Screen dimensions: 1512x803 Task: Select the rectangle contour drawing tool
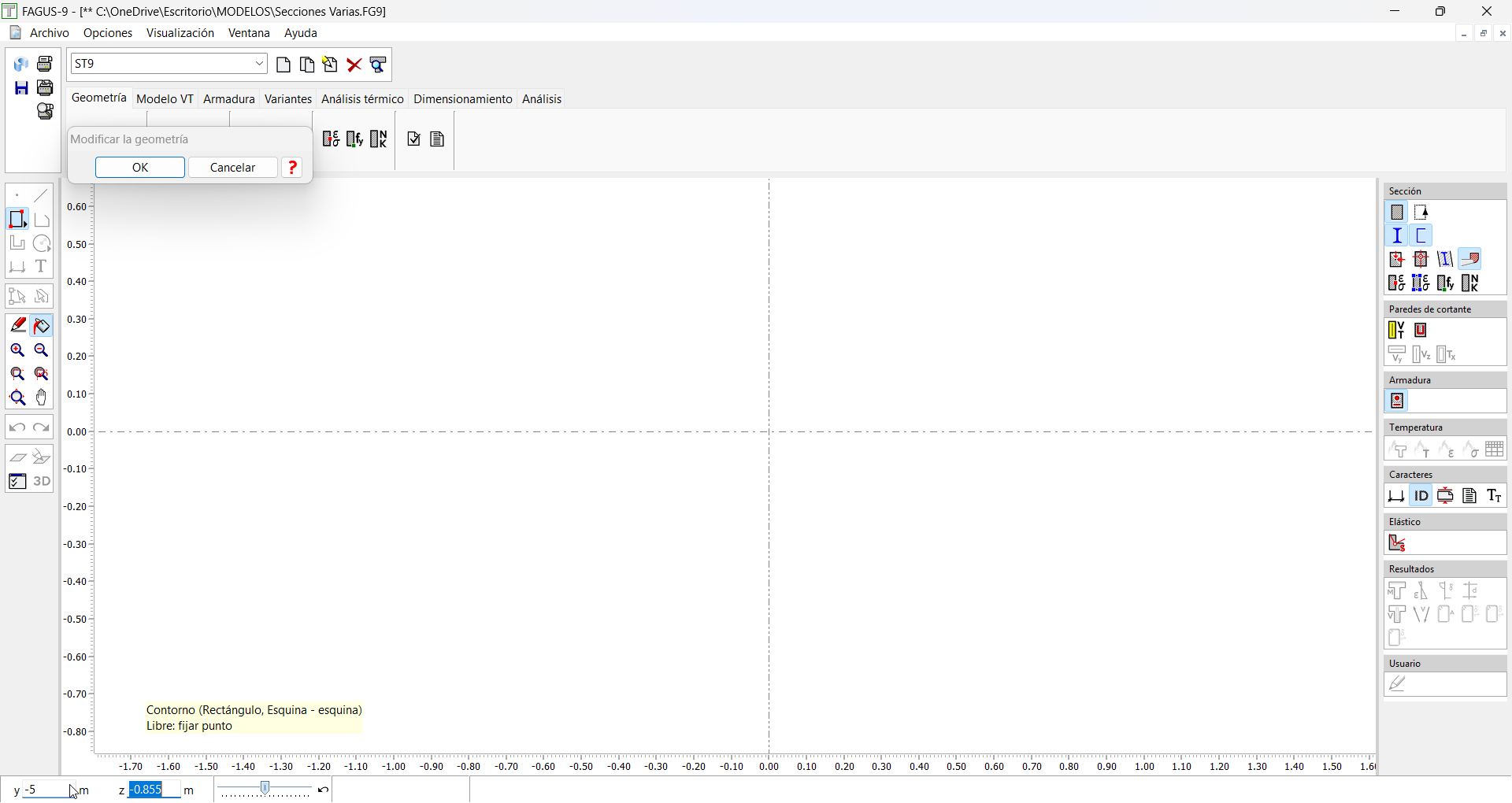click(x=17, y=220)
